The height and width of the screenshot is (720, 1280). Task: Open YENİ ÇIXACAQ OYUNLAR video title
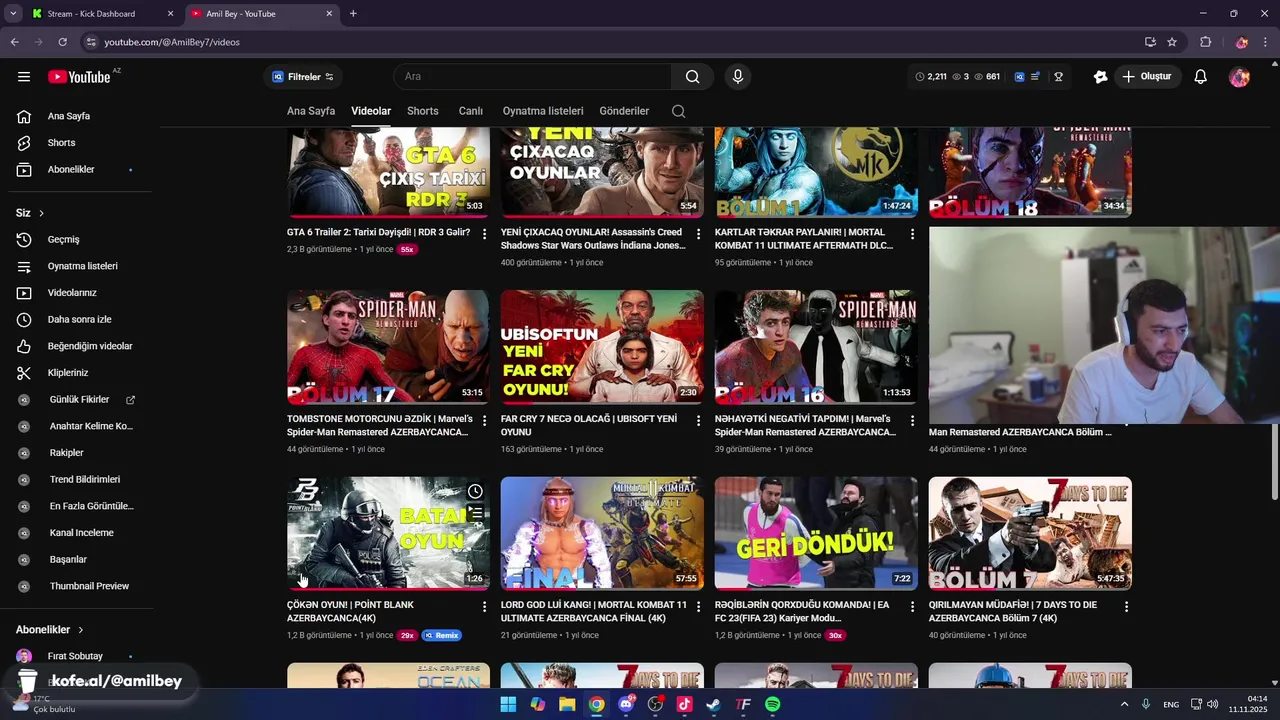pyautogui.click(x=594, y=239)
